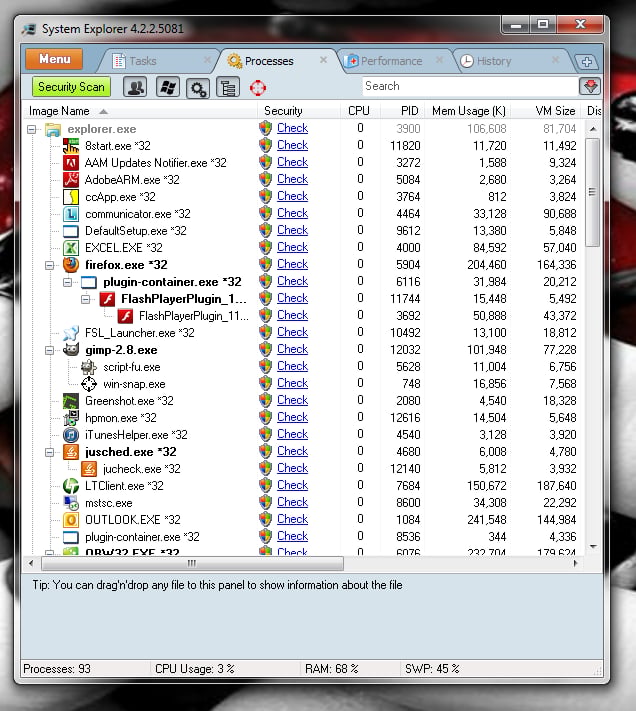Click the Check link for EXCEL.EXE
Viewport: 636px width, 711px height.
(292, 247)
